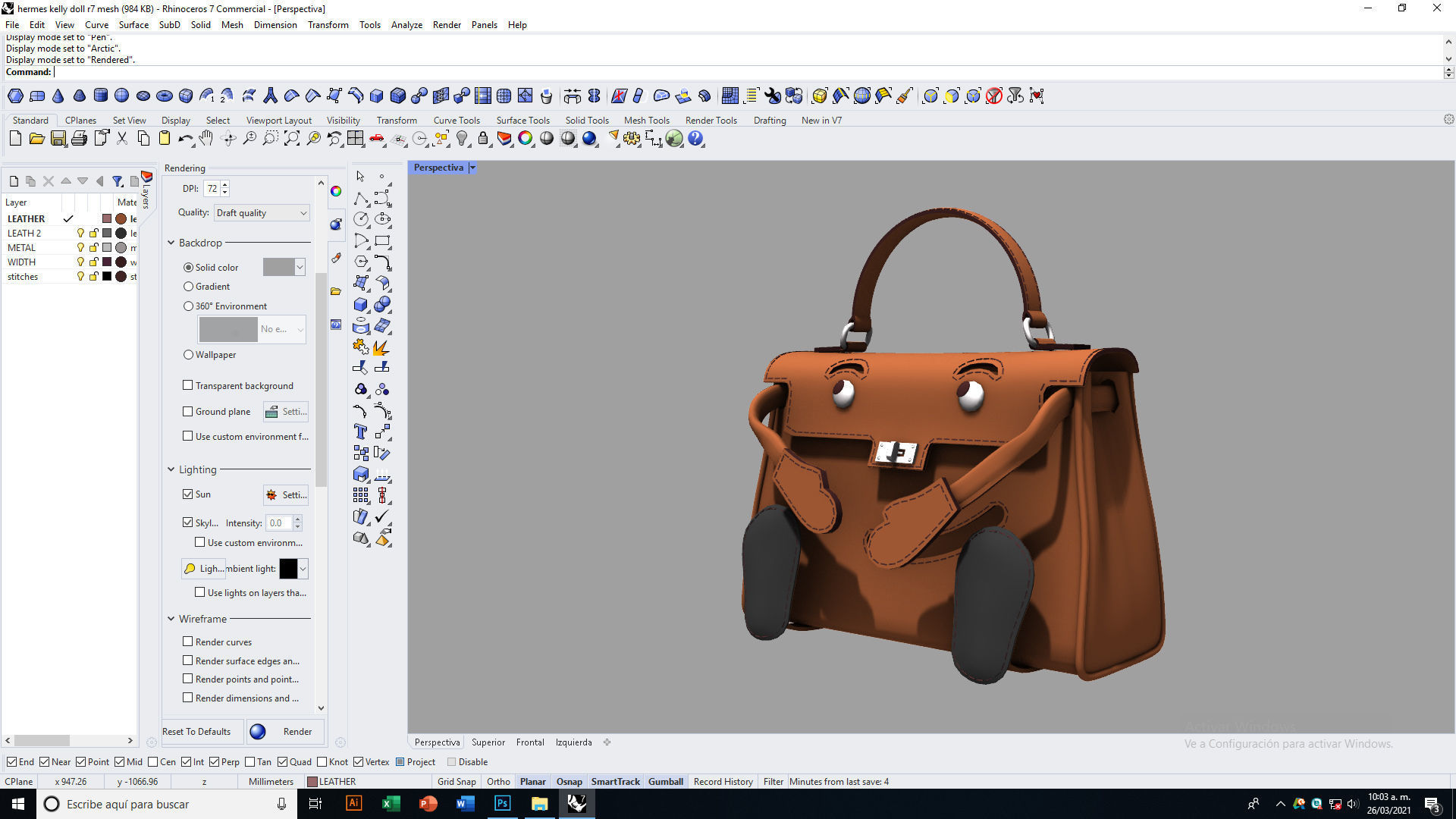Select the pointer arrow tool in sidebar
Viewport: 1456px width, 819px height.
tap(360, 177)
